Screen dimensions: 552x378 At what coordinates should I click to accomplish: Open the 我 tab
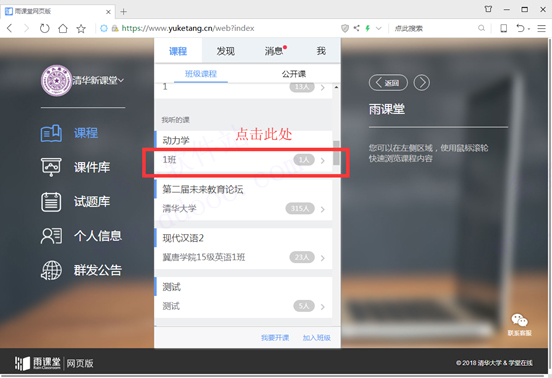tap(321, 51)
